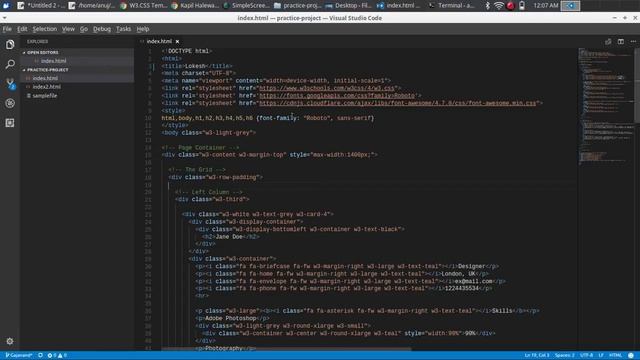Screen dimensions: 640x360
Task: Switch to the SimpleScree... taskbar window
Action: [x=247, y=5]
